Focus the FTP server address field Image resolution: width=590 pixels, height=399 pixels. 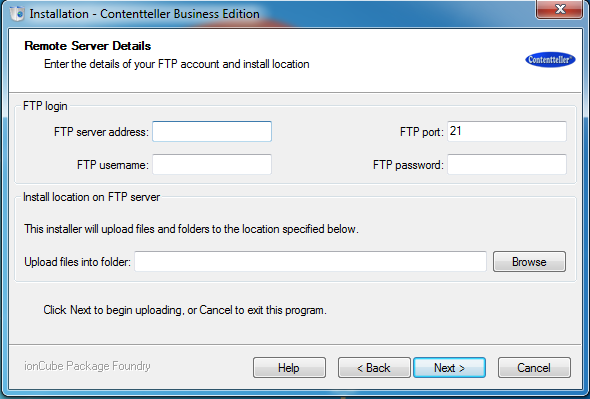pos(212,131)
